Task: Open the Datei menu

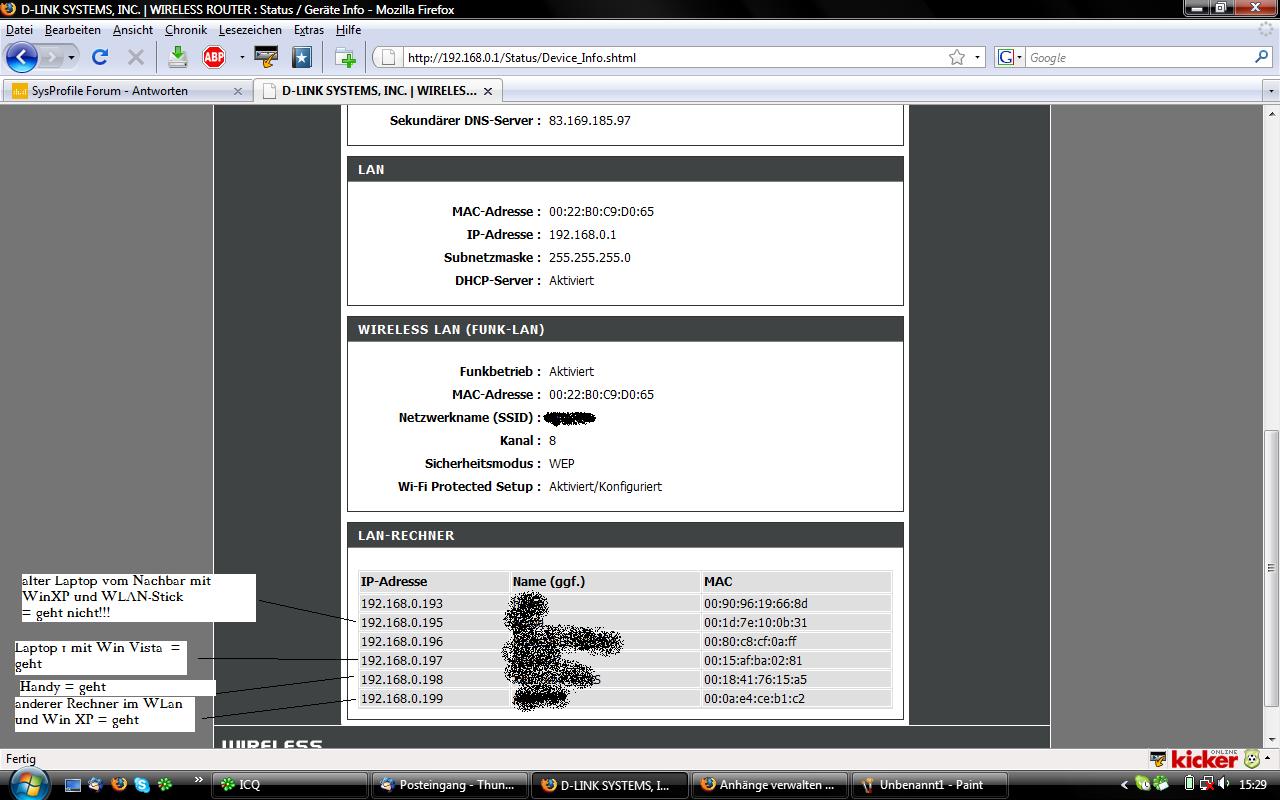Action: click(19, 30)
